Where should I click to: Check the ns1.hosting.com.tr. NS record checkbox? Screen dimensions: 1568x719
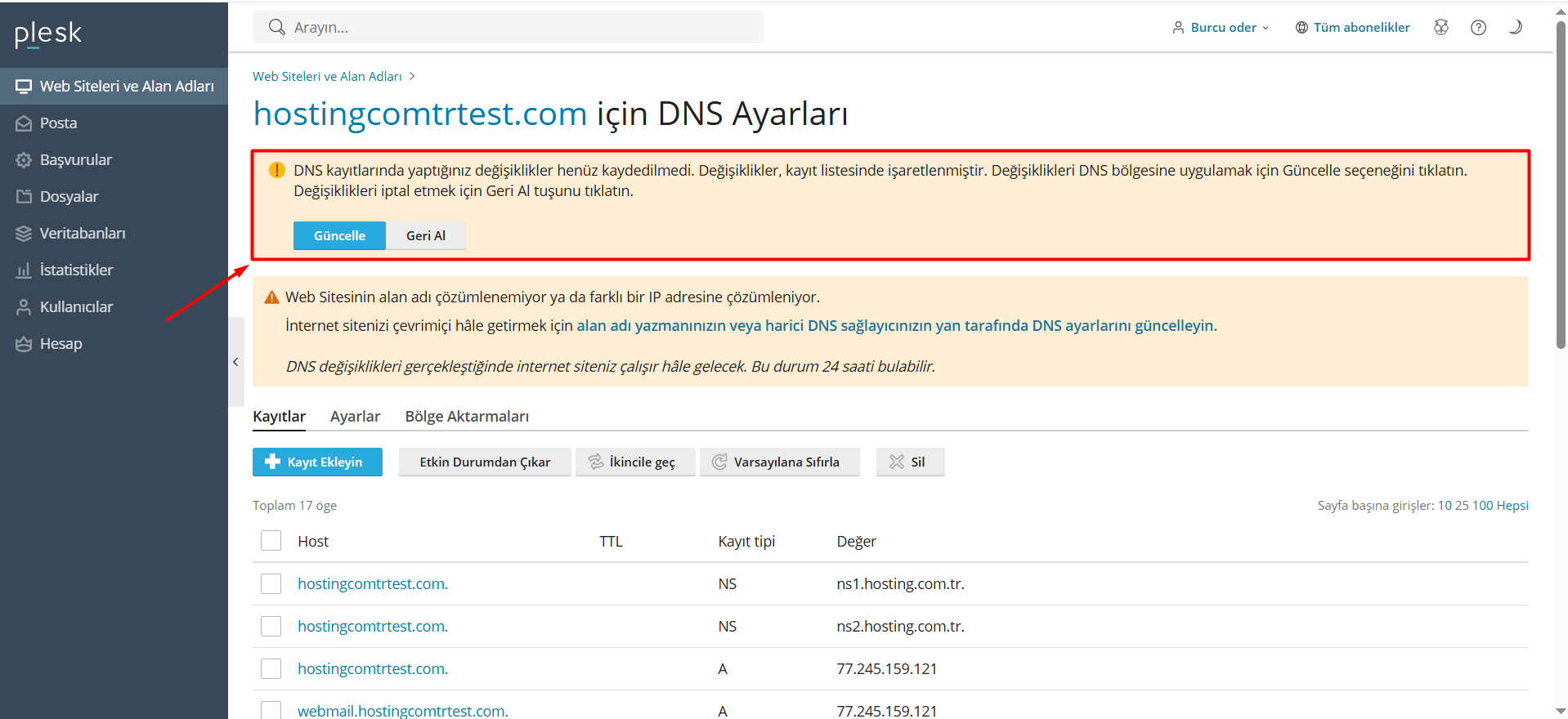(271, 583)
